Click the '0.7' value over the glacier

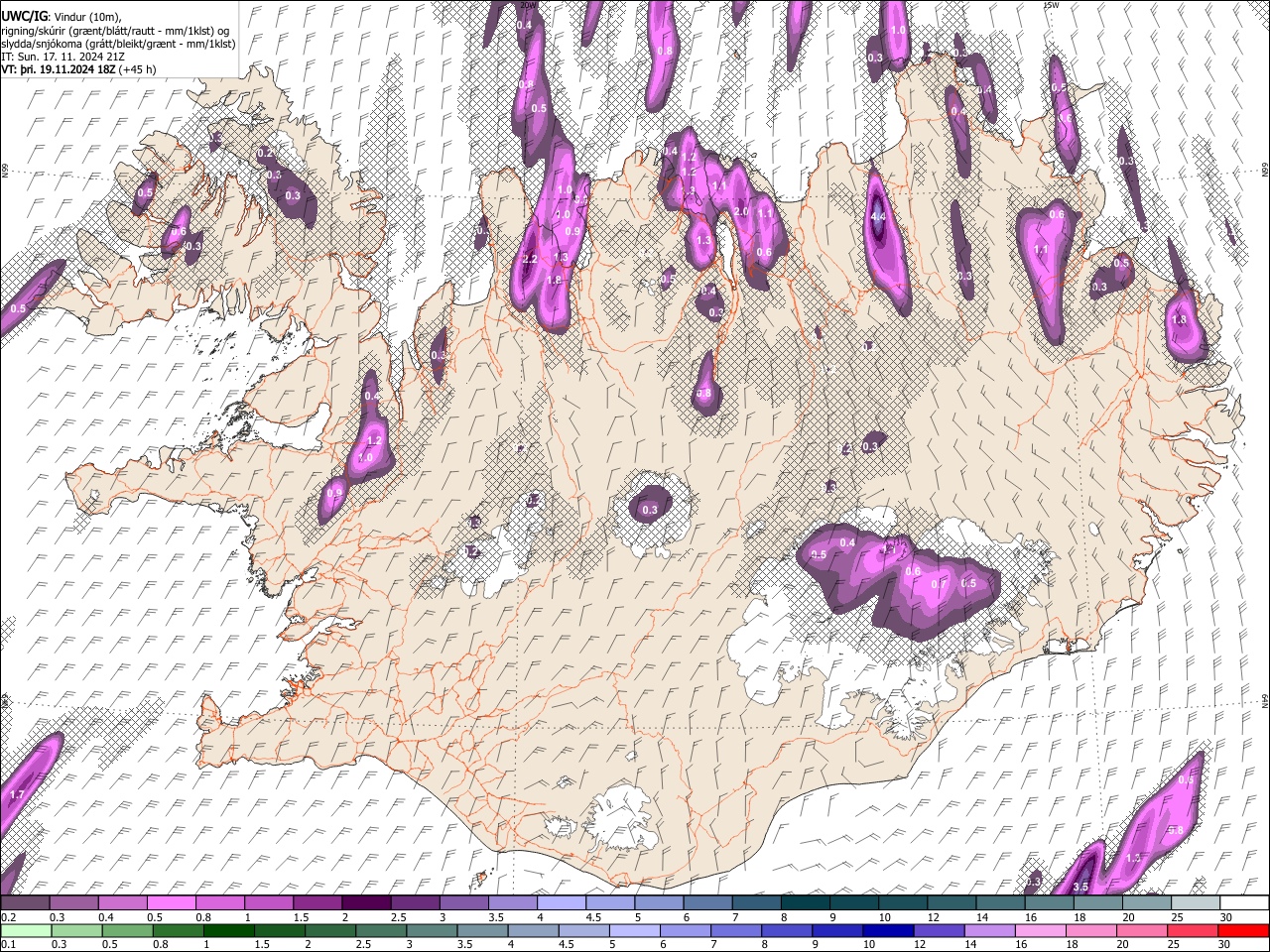[x=938, y=585]
